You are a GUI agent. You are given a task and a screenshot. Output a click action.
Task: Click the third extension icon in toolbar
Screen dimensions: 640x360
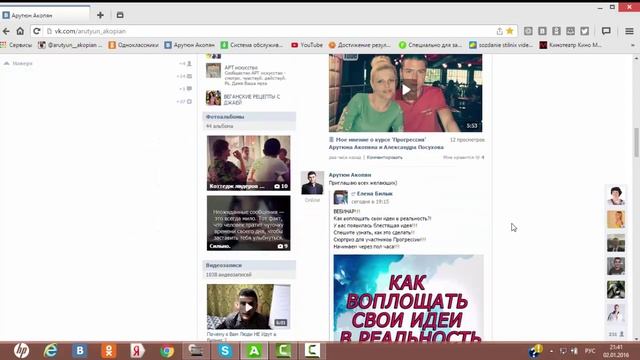pos(556,31)
